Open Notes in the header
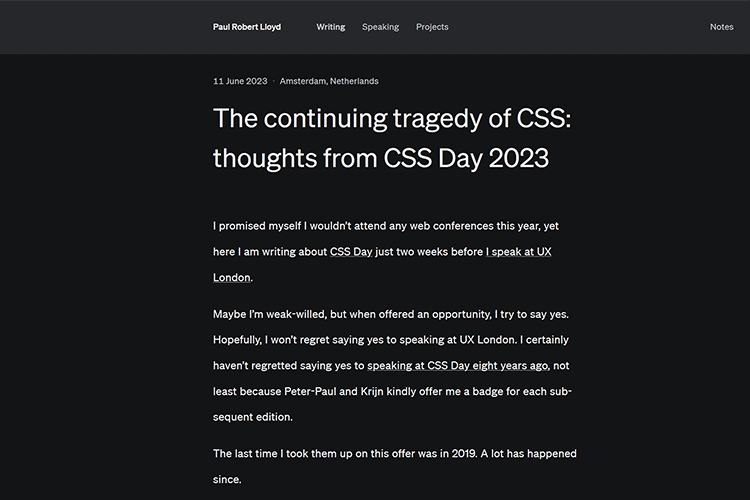The width and height of the screenshot is (750, 500). click(x=721, y=27)
